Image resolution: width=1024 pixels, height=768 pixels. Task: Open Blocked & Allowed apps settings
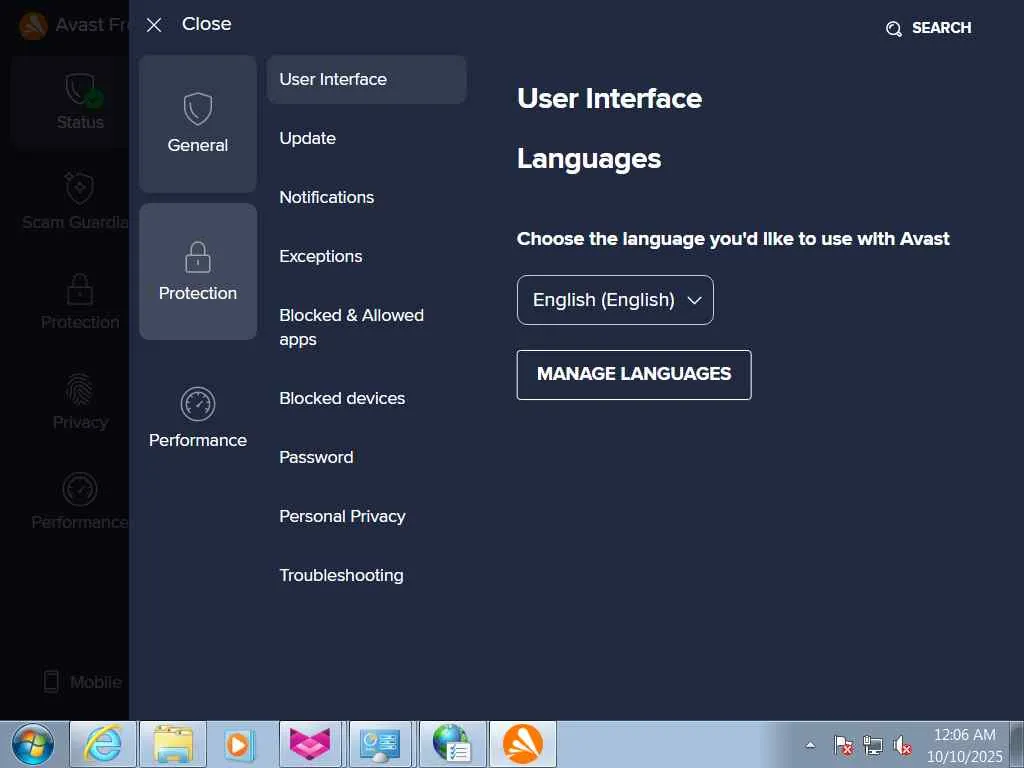(351, 327)
